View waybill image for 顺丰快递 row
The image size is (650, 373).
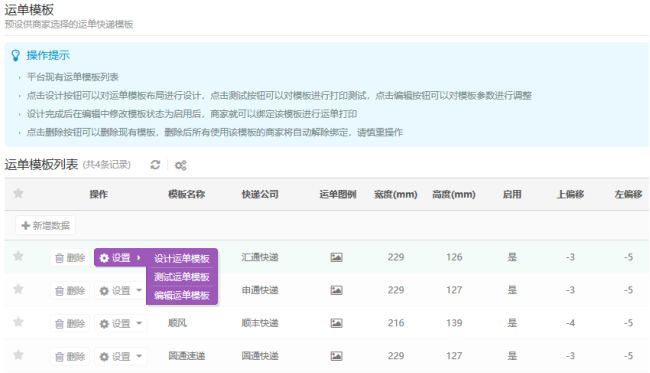pos(336,323)
